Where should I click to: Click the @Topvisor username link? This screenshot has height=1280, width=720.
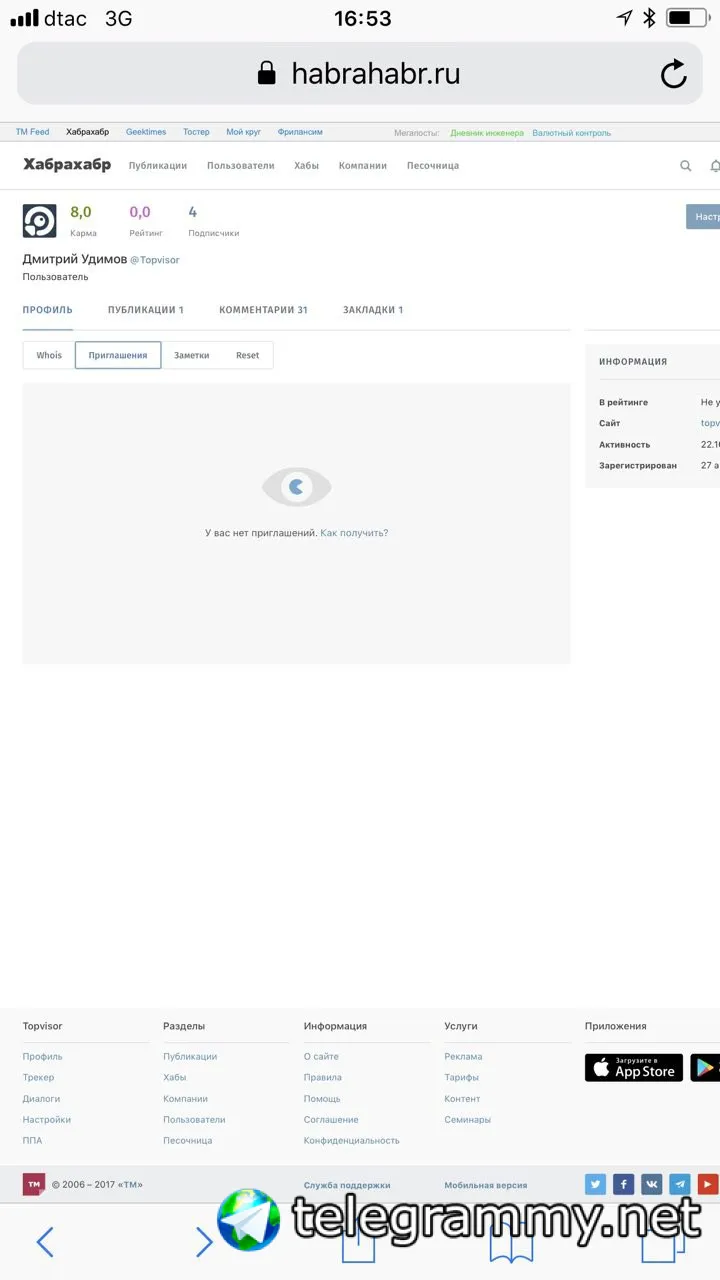155,260
